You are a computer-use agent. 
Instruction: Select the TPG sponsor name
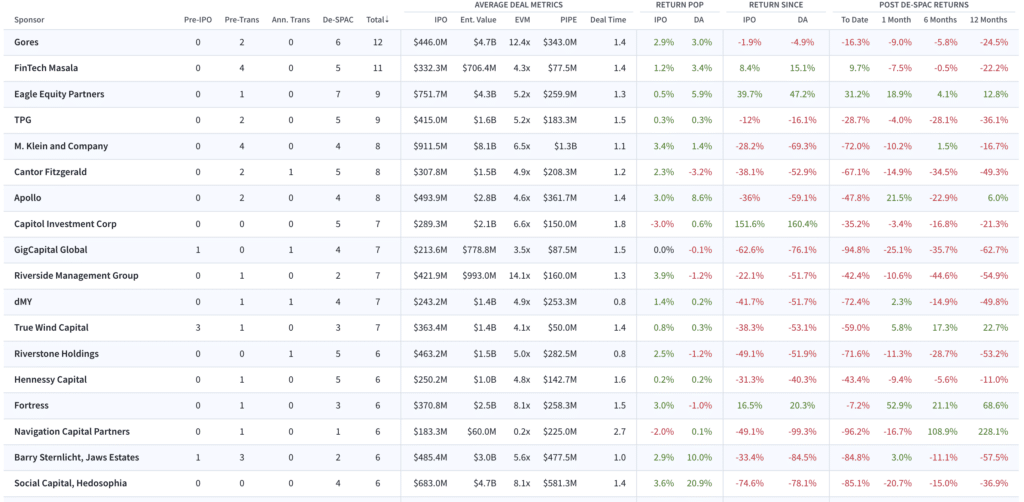[x=22, y=120]
